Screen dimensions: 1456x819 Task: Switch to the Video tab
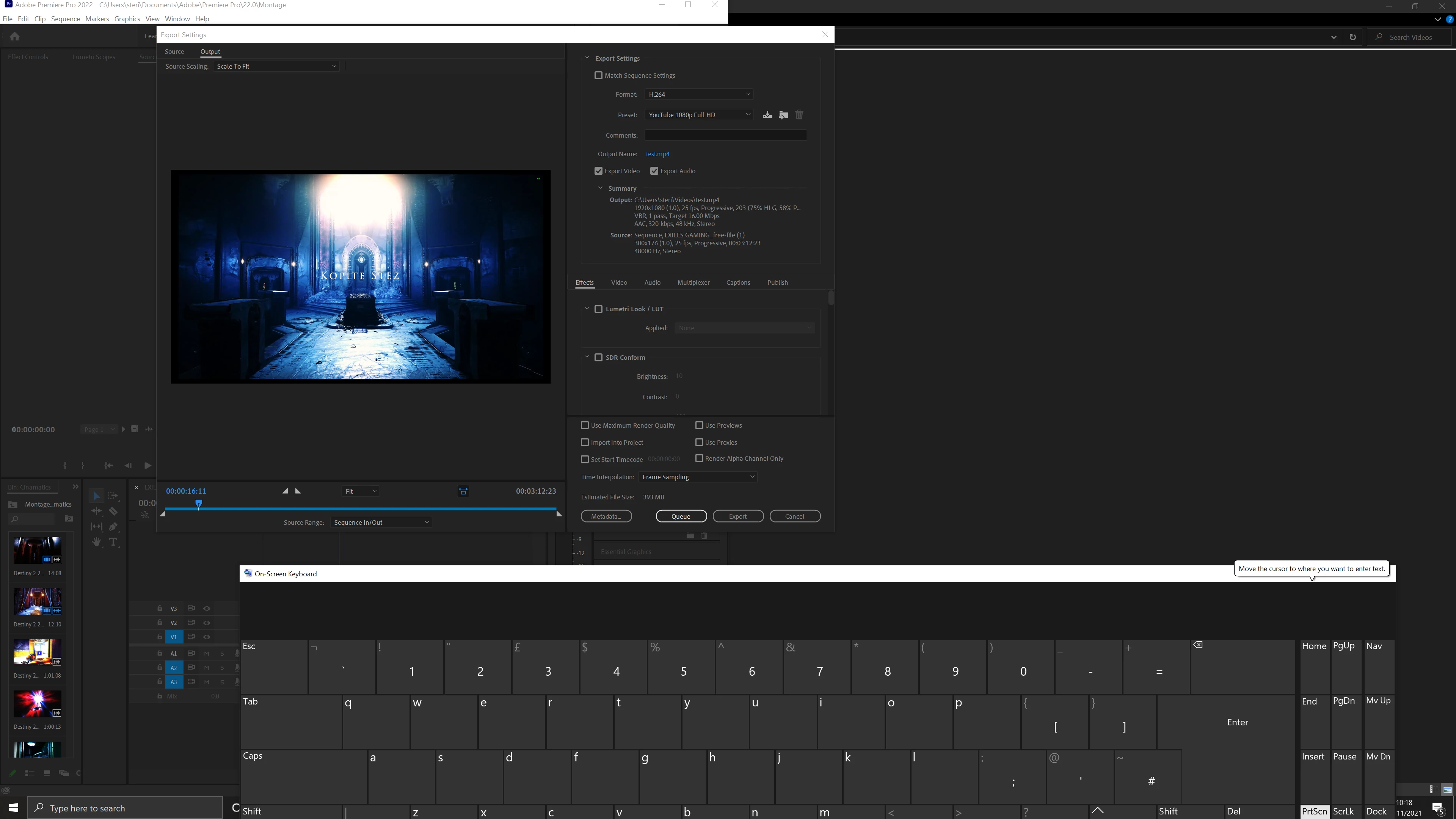(x=619, y=282)
